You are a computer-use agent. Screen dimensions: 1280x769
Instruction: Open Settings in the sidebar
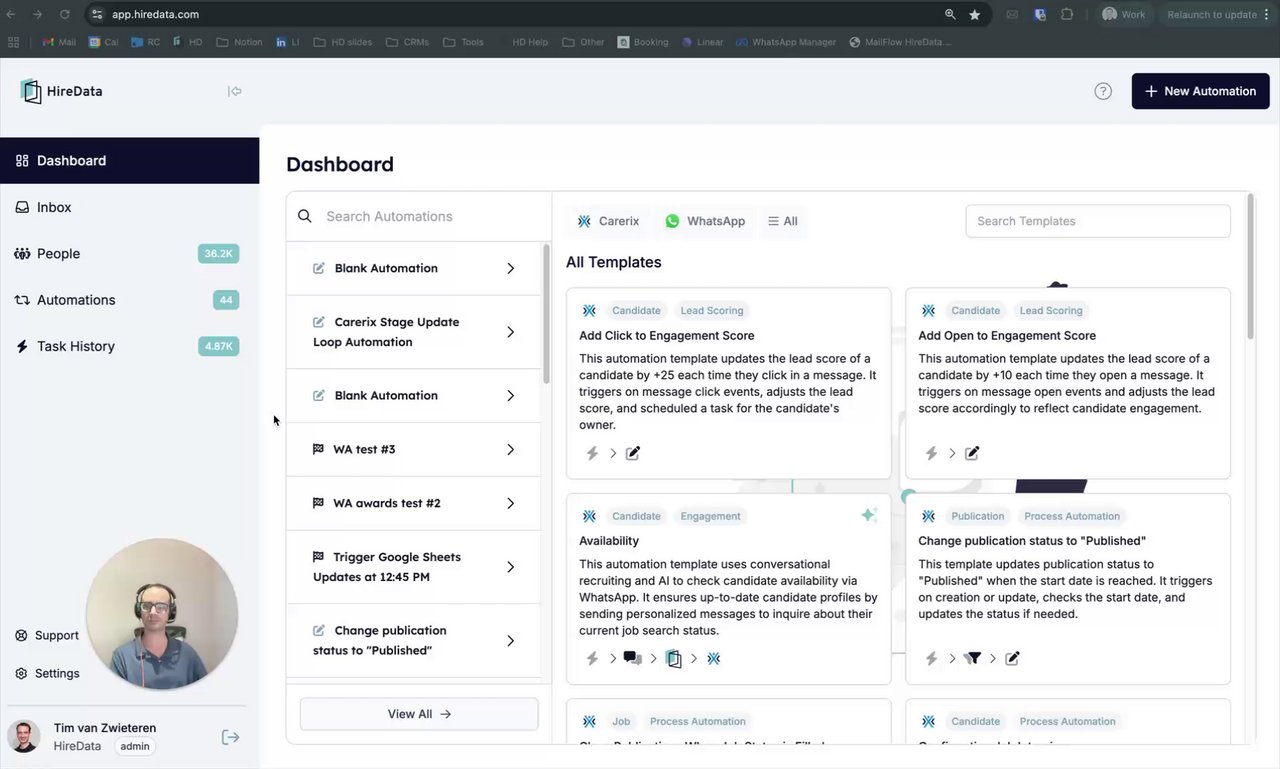[47, 673]
